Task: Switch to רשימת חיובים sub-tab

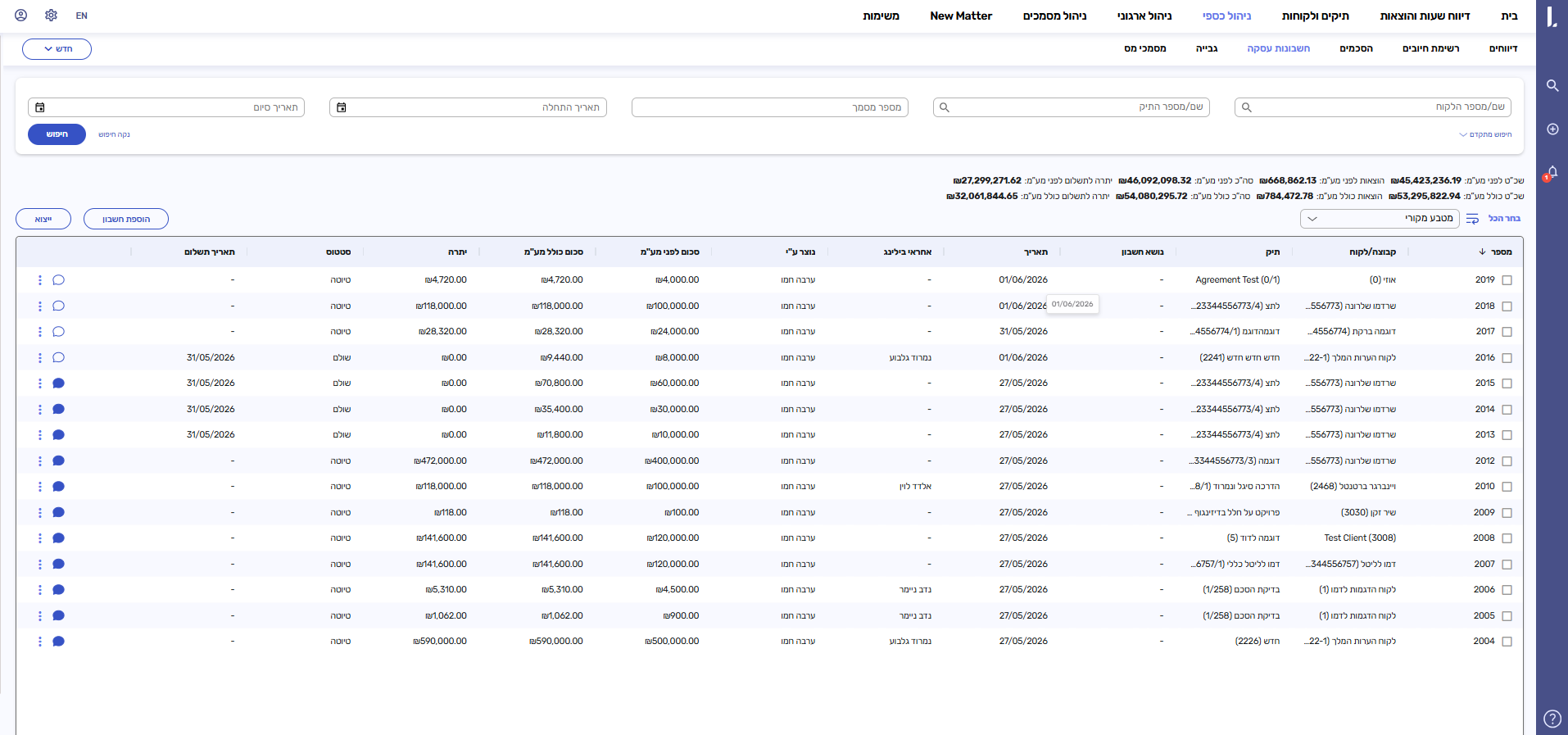Action: [1430, 48]
